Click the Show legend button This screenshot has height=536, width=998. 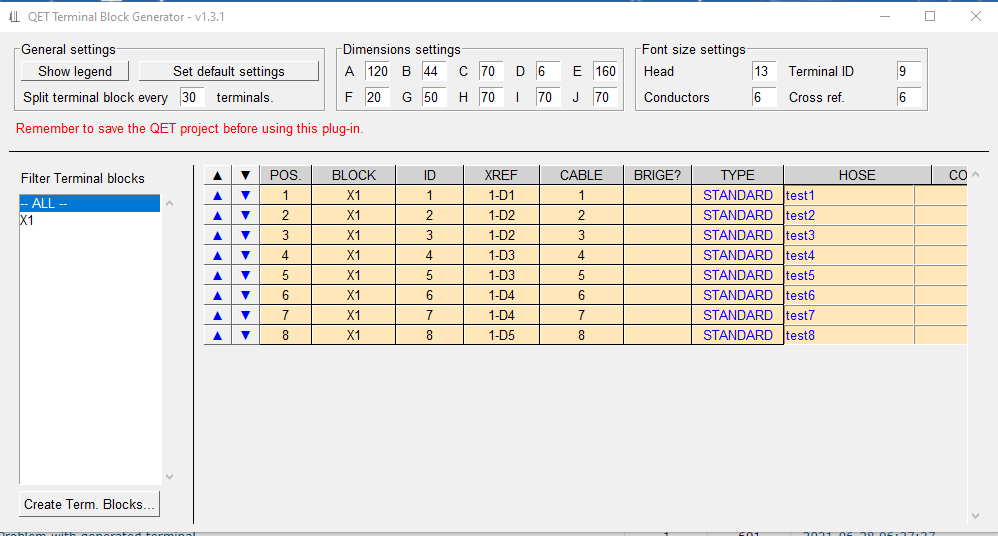tap(75, 72)
